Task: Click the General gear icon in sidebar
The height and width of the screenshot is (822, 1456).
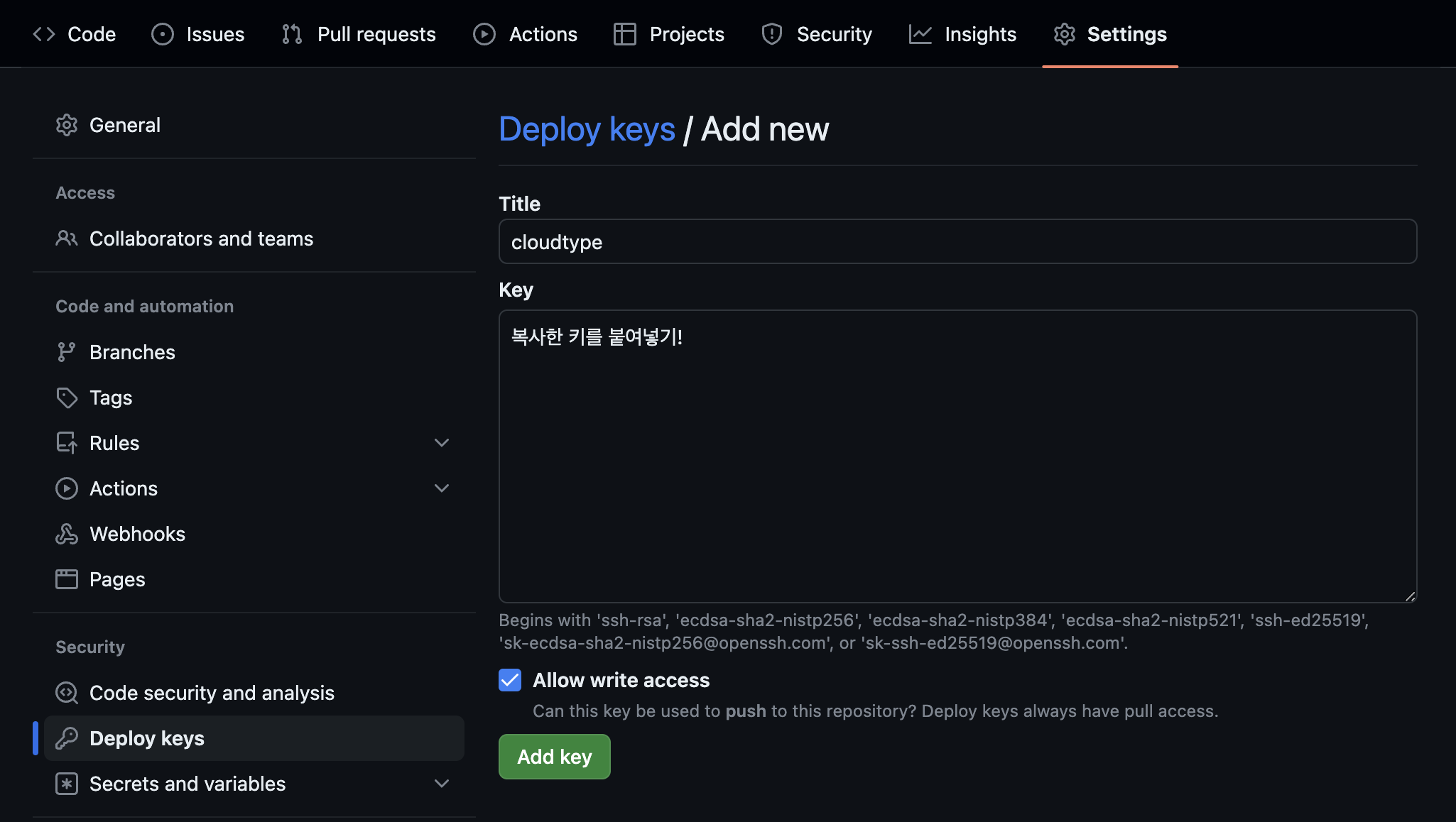Action: (x=67, y=125)
